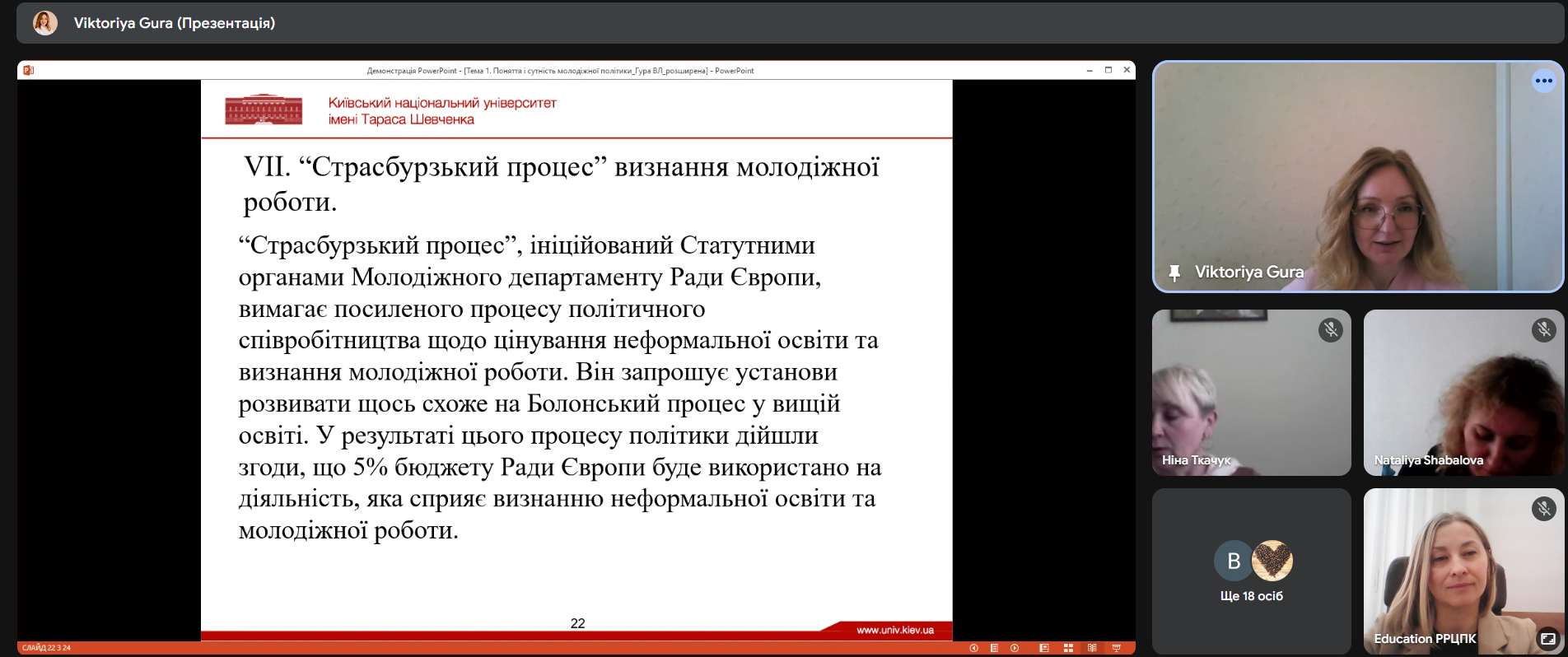This screenshot has width=1568, height=657.
Task: Select Nataliya Shabalova's video thumbnail
Action: (x=1463, y=393)
